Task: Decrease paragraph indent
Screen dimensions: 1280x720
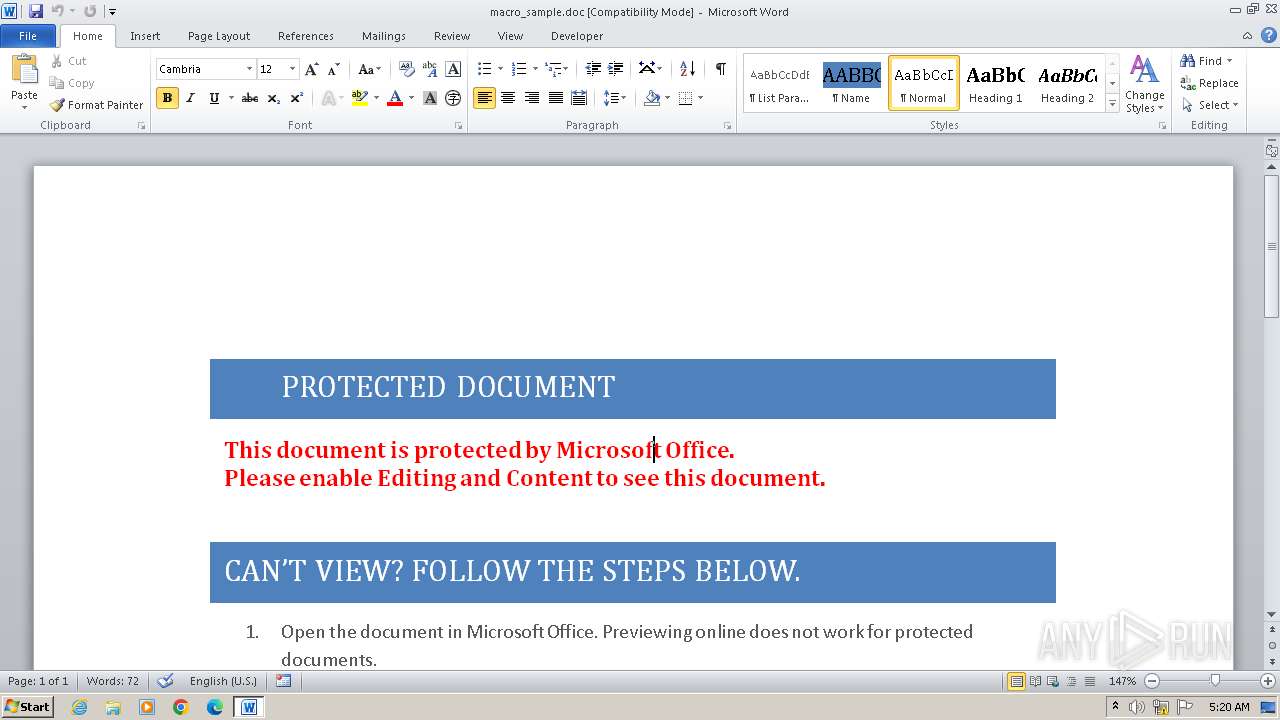Action: click(593, 69)
